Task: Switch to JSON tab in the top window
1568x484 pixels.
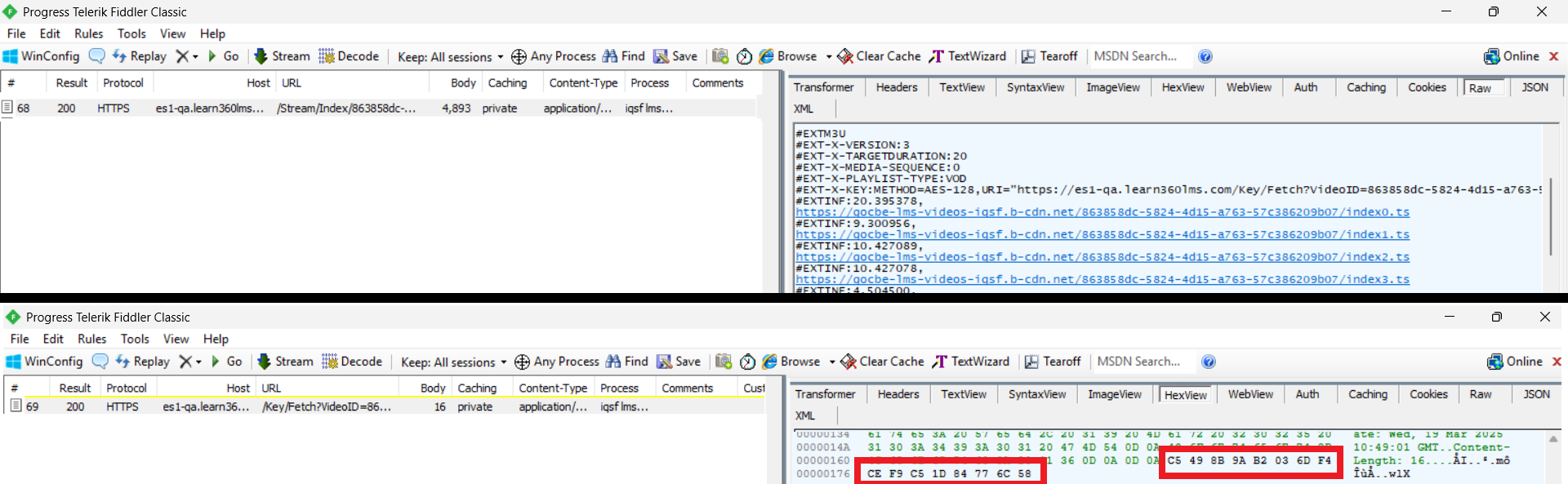Action: coord(1535,87)
